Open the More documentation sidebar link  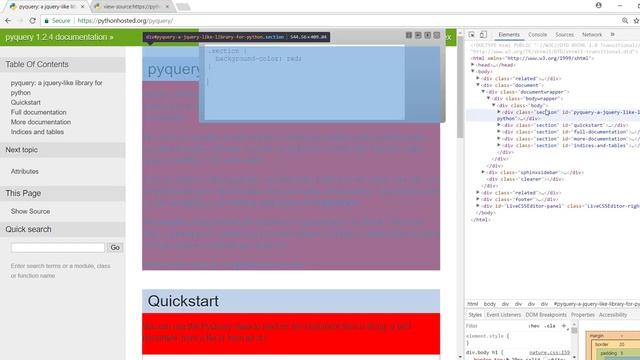pyautogui.click(x=41, y=122)
